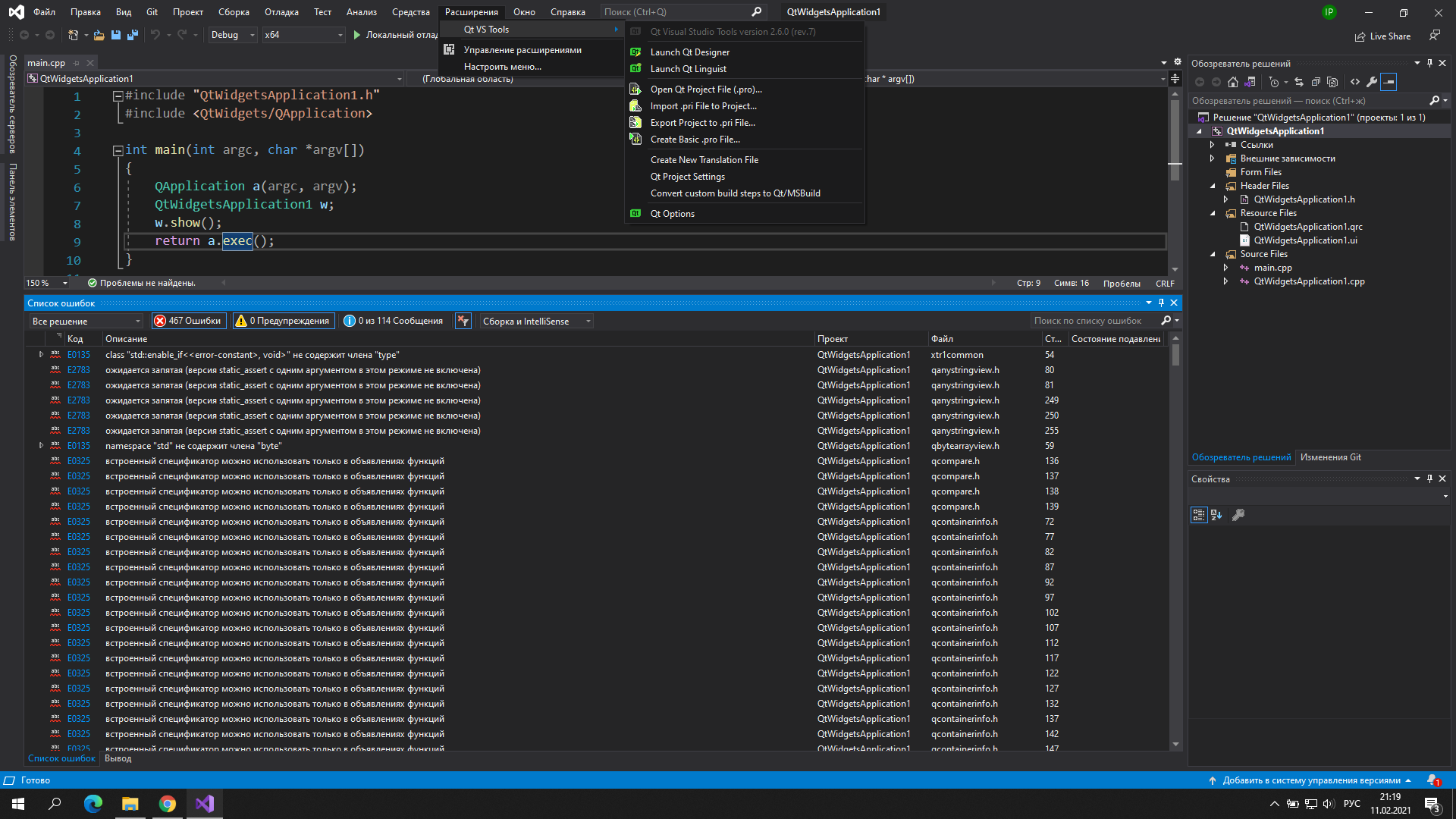Click Alphabetical sort icon in Properties panel
Screen dimensions: 1456x819
(x=1216, y=515)
